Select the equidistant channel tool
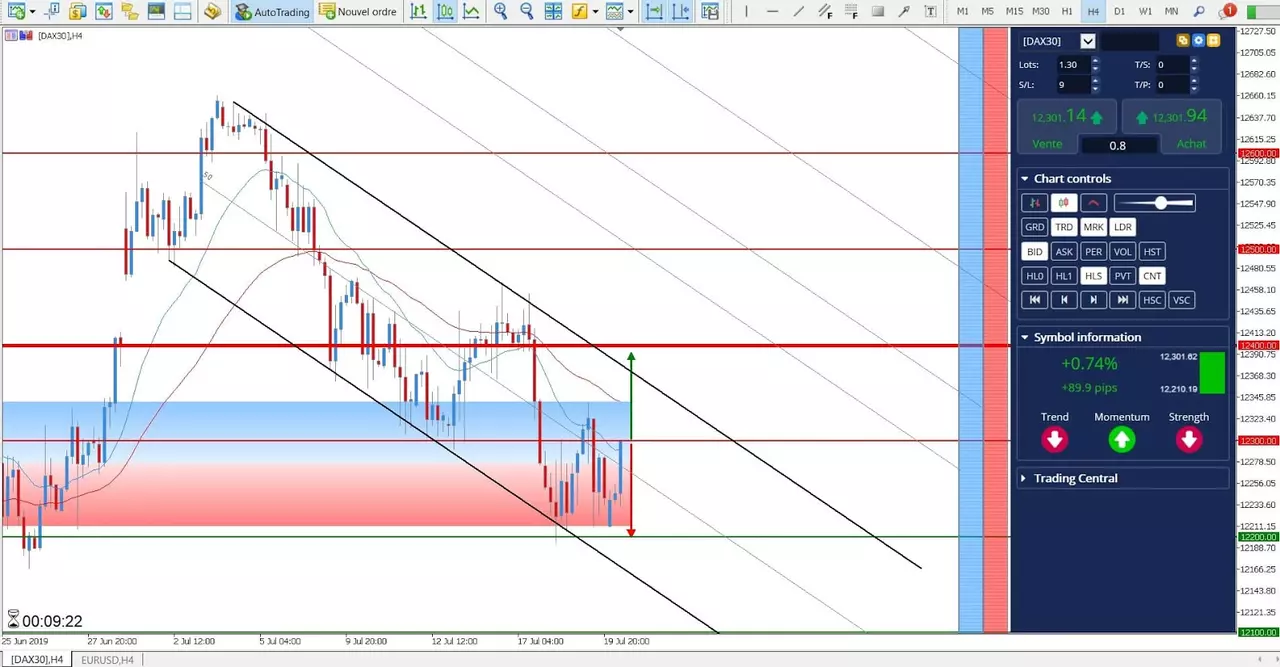 click(825, 12)
